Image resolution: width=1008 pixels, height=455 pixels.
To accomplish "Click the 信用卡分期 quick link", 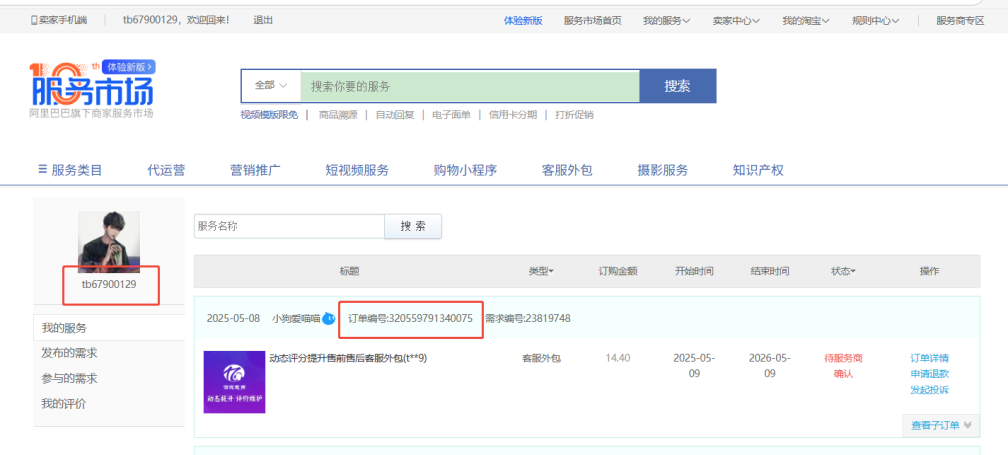I will (x=512, y=115).
